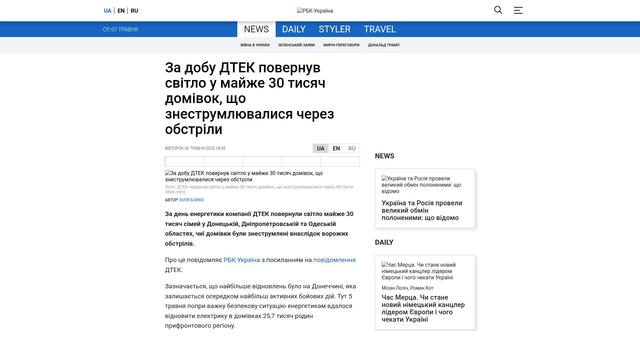Select UA article language button
The image size is (640, 360).
pos(320,148)
